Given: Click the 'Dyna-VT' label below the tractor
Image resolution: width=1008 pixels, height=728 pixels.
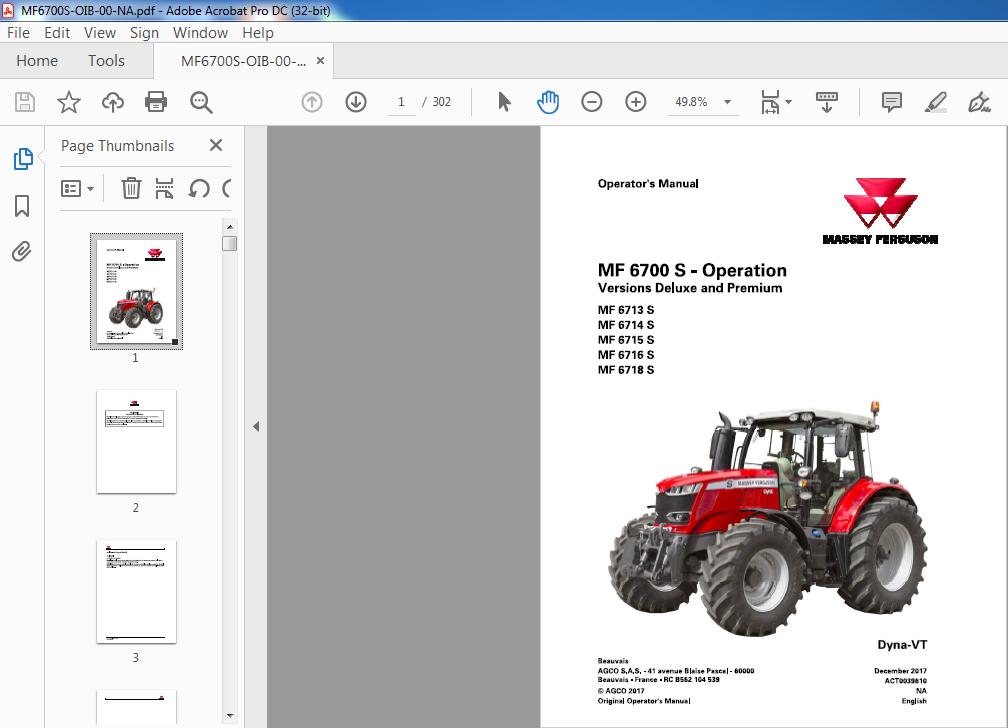Looking at the screenshot, I should [x=902, y=644].
